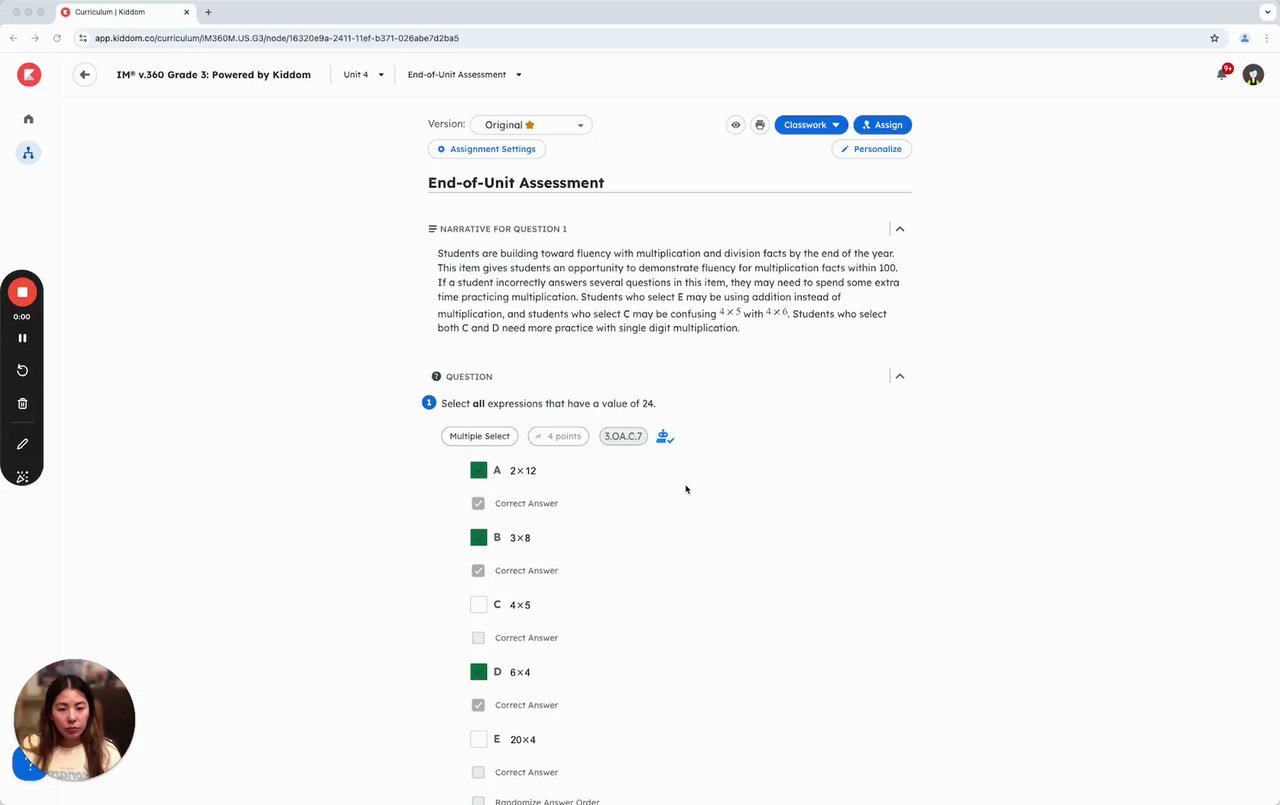Select the pen drawing tool

point(22,444)
